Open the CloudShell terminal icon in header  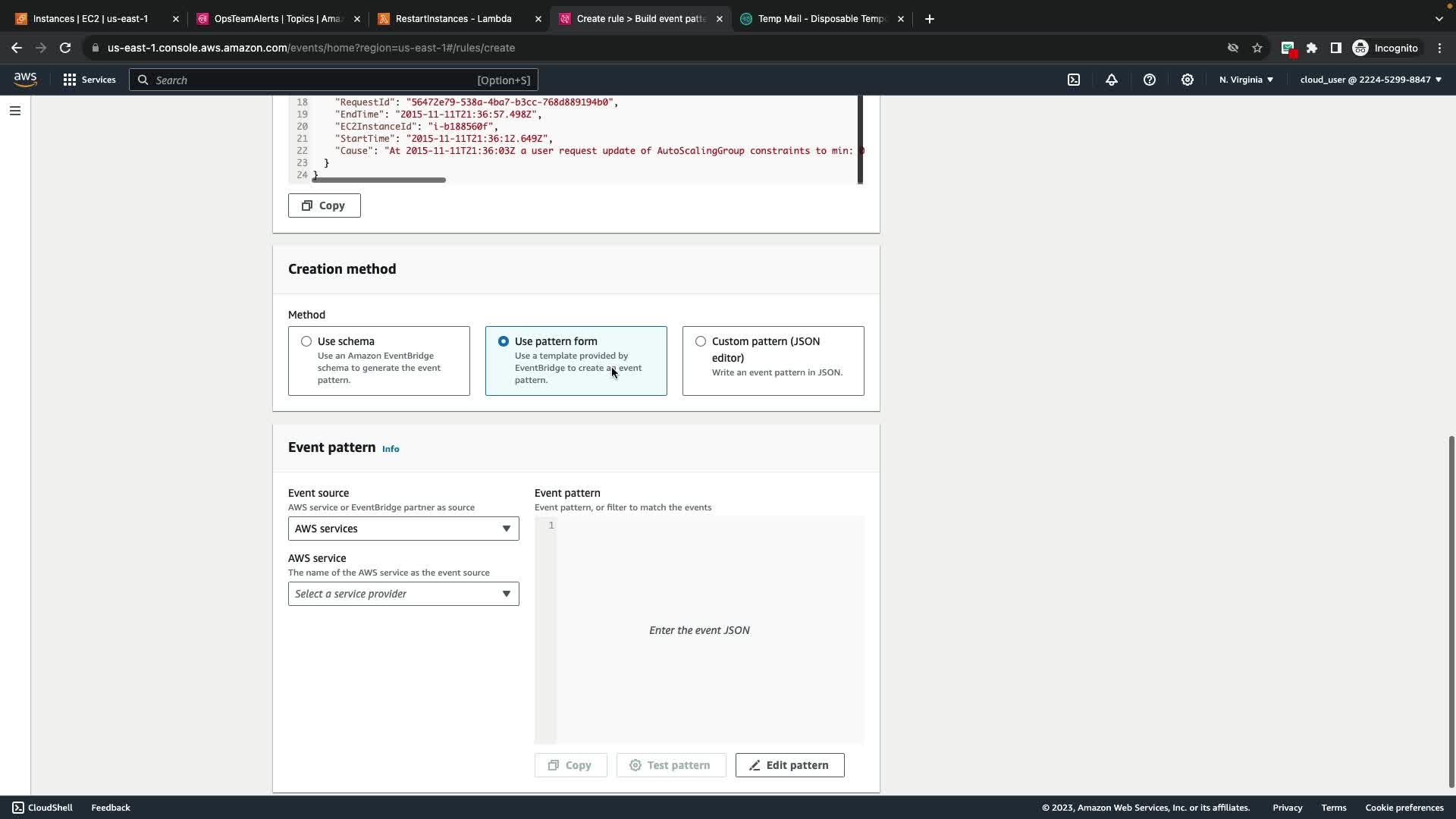click(x=1074, y=80)
